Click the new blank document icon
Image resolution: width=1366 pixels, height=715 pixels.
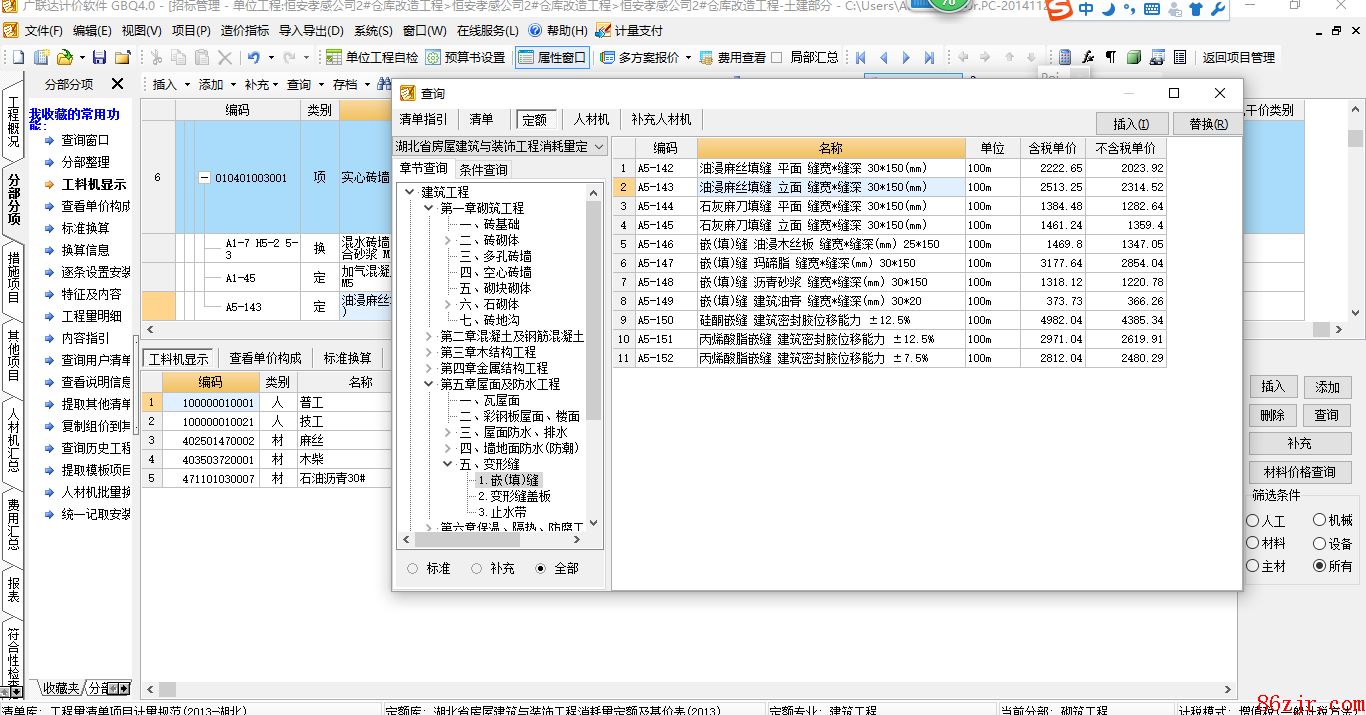(x=18, y=58)
